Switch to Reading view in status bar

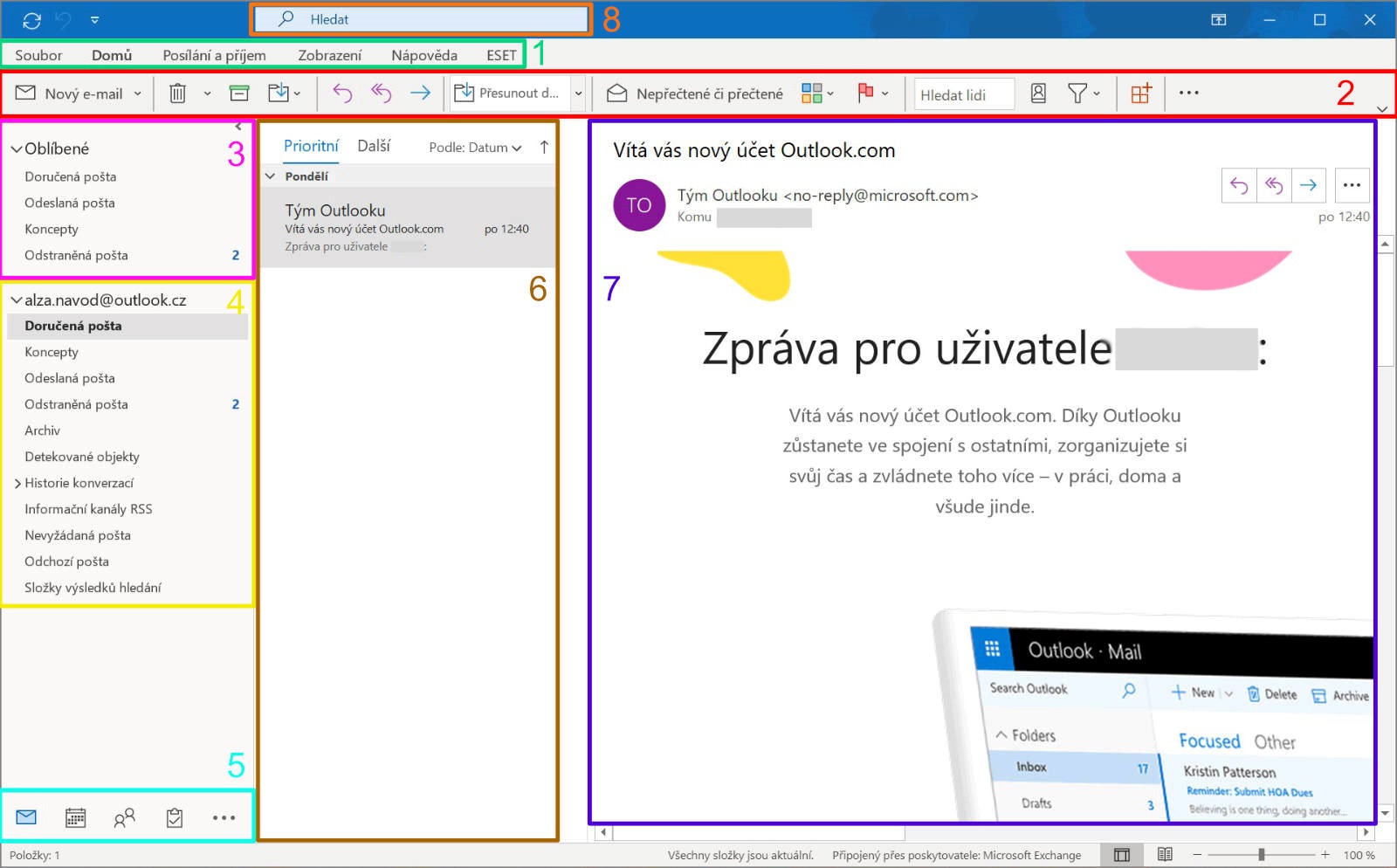click(1165, 855)
